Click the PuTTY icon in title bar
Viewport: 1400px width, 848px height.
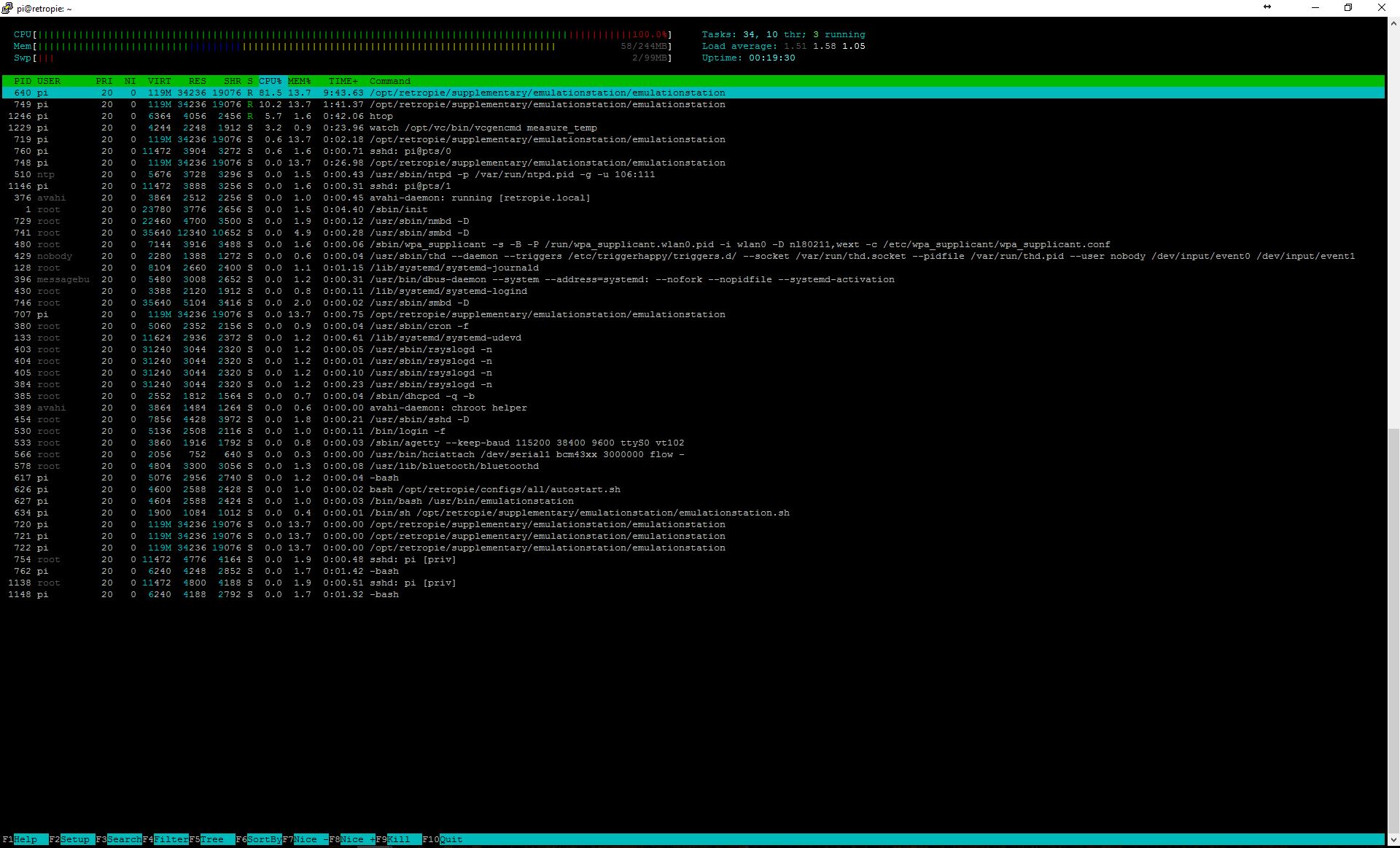click(x=7, y=8)
